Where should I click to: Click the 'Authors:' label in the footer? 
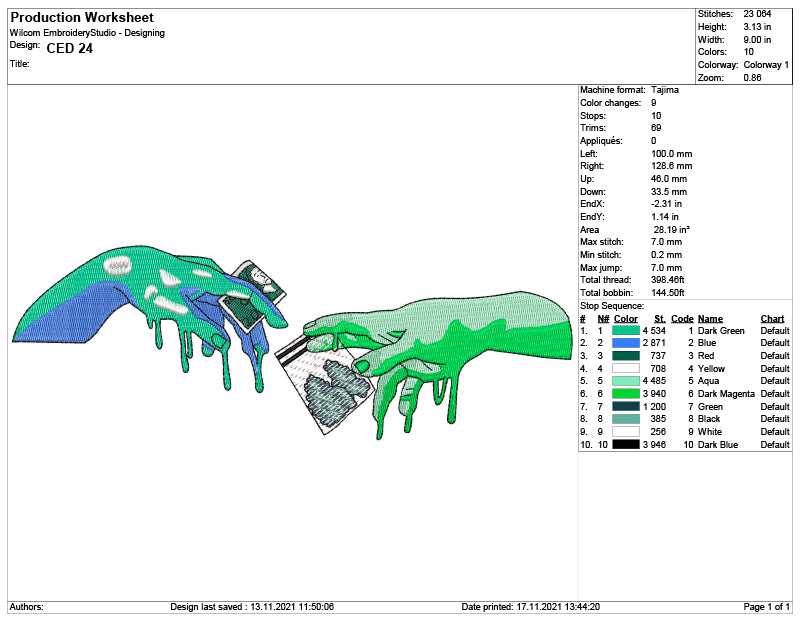pyautogui.click(x=27, y=607)
